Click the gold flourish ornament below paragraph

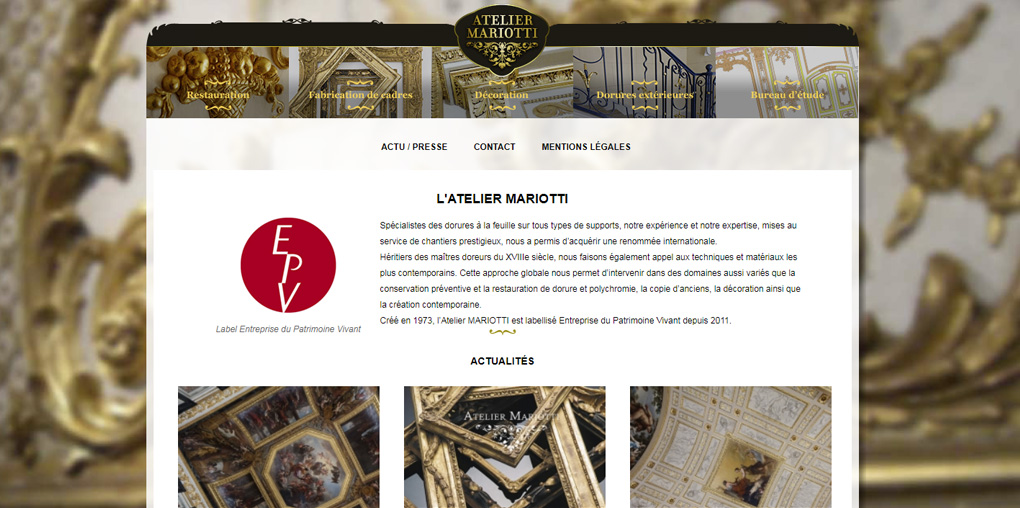point(502,332)
